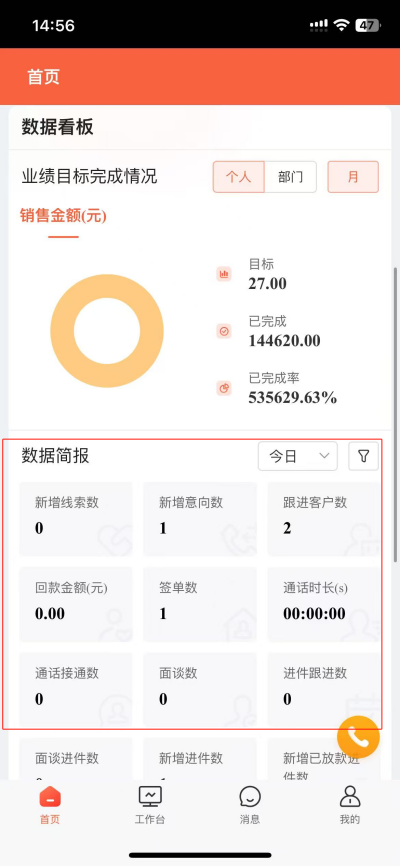This screenshot has height=866, width=400.
Task: Tap the 已完成 checkmark icon
Action: click(x=224, y=331)
